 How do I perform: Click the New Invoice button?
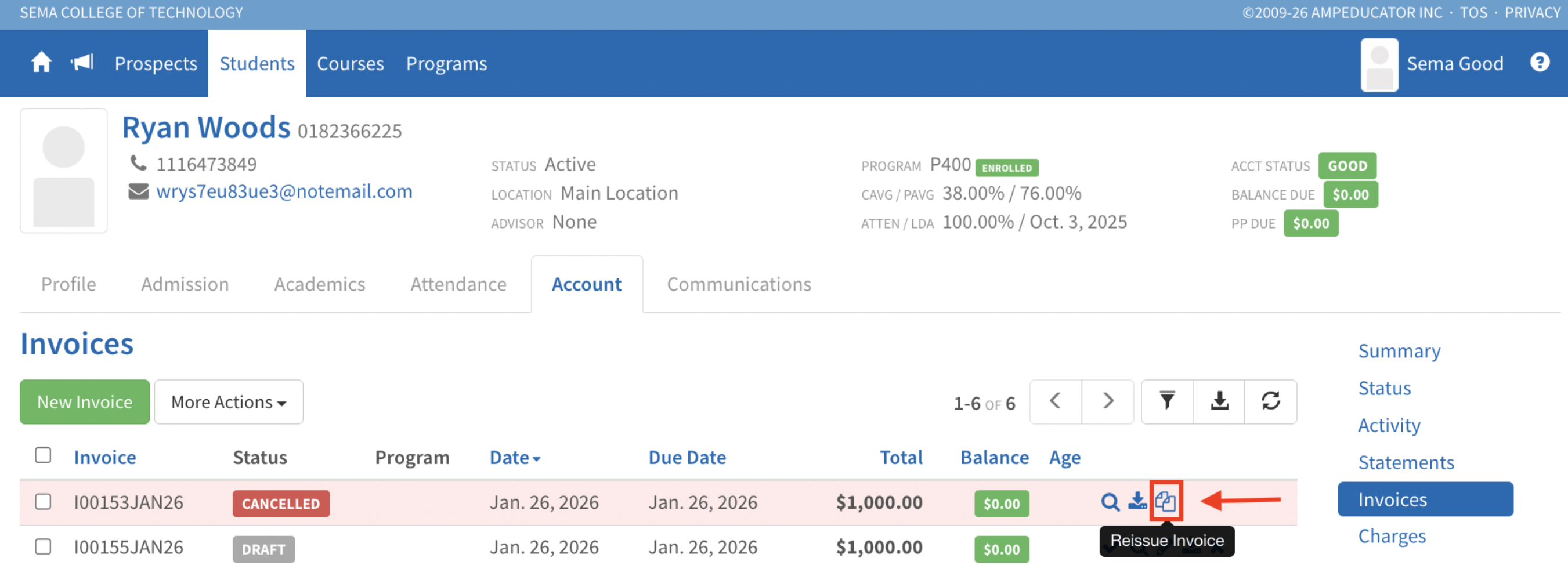(85, 402)
